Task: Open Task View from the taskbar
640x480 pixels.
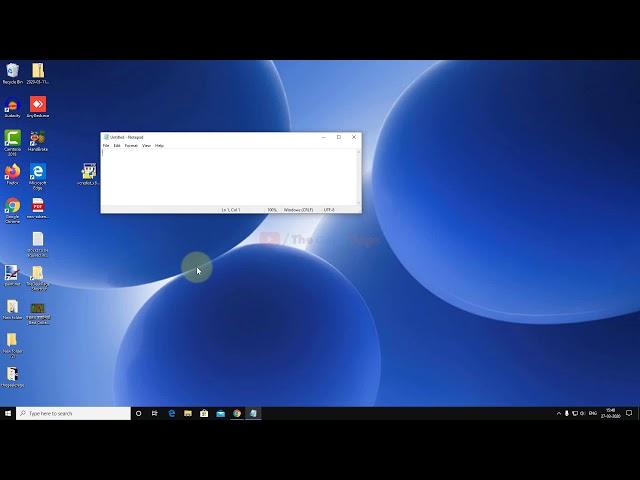Action: 155,413
